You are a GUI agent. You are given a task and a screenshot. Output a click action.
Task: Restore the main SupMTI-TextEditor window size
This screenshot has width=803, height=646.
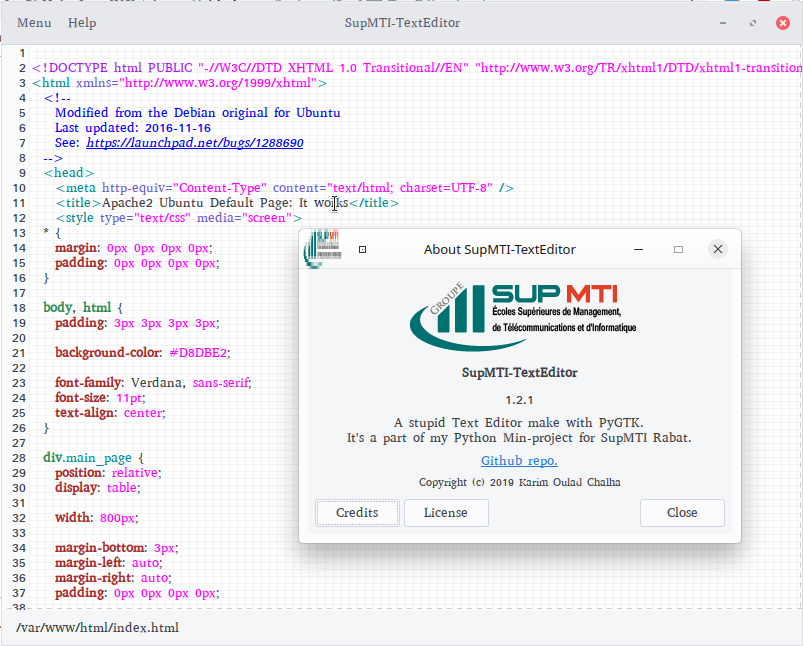pos(753,23)
